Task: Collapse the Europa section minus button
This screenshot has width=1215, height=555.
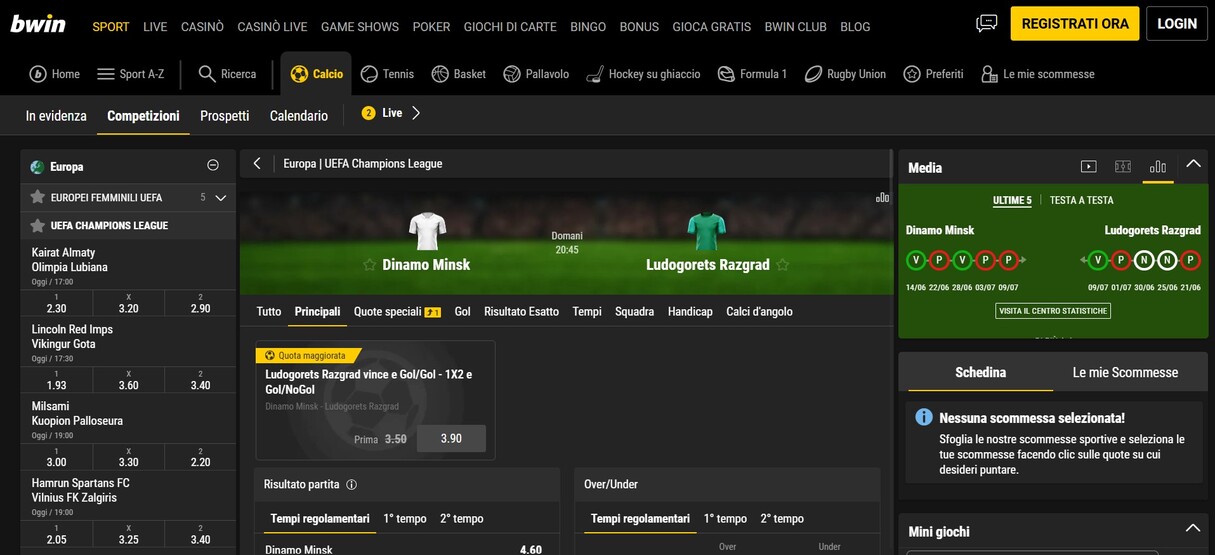Action: point(213,166)
